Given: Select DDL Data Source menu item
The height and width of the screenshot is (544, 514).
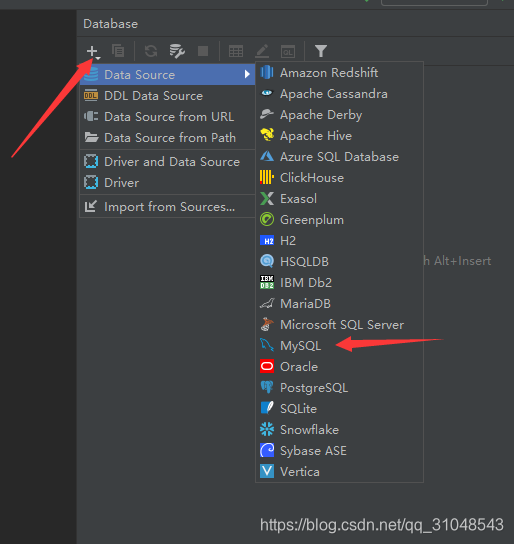Looking at the screenshot, I should pos(168,95).
